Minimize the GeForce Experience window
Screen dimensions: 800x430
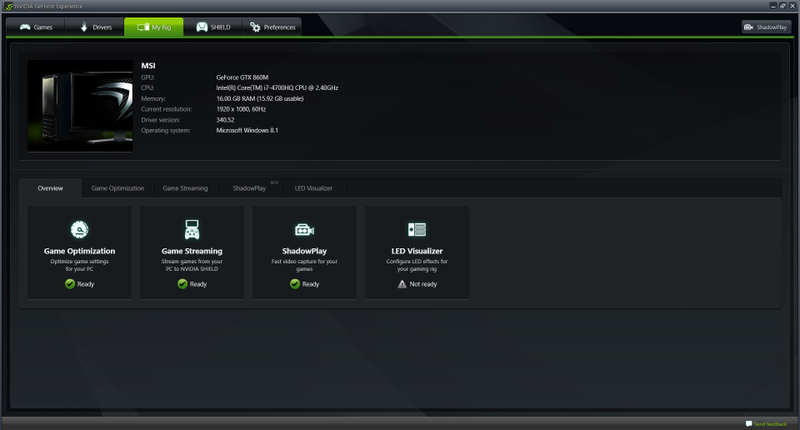pyautogui.click(x=773, y=6)
